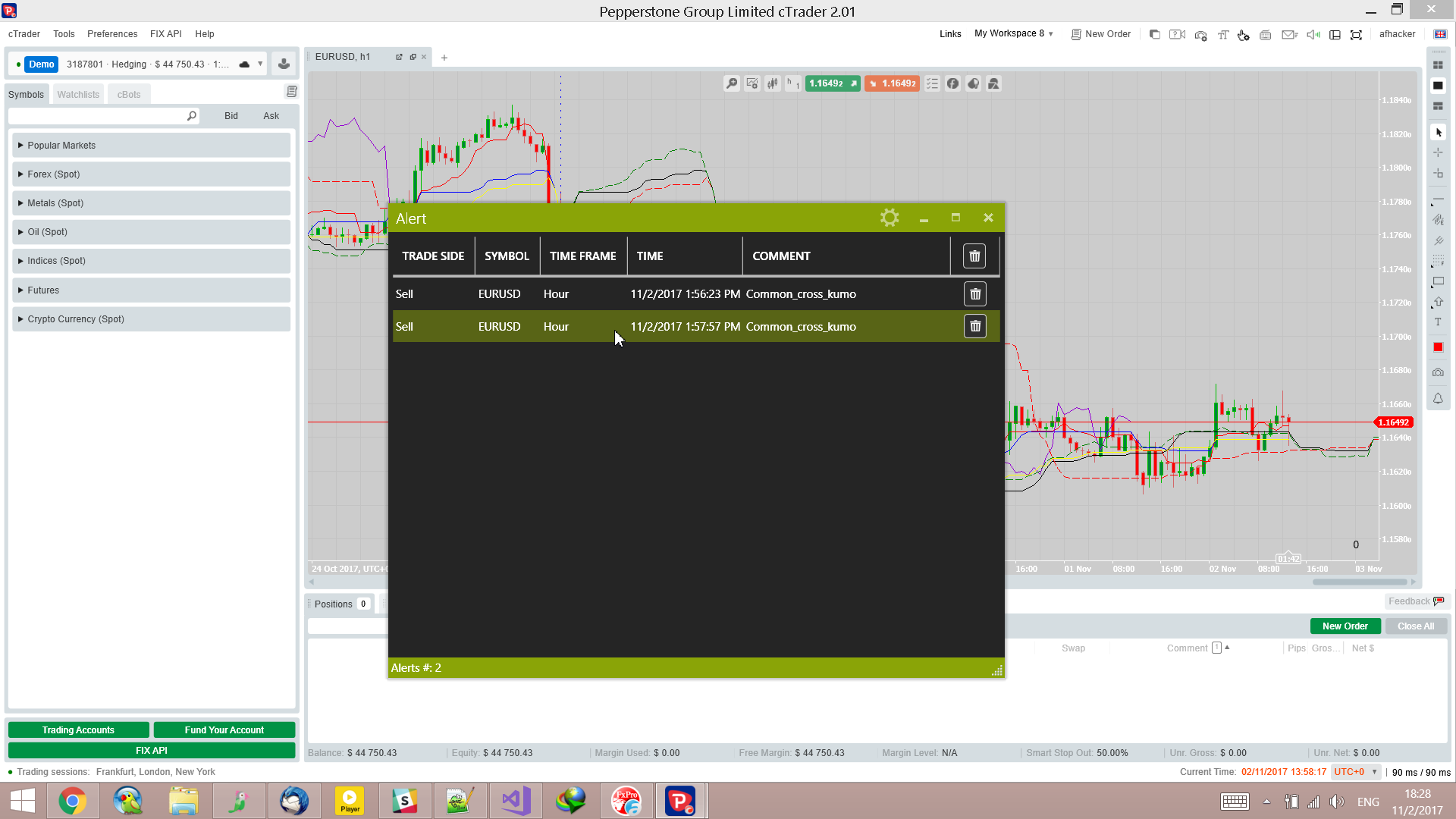Switch to the Watchlists tab
Image resolution: width=1456 pixels, height=819 pixels.
pos(78,95)
